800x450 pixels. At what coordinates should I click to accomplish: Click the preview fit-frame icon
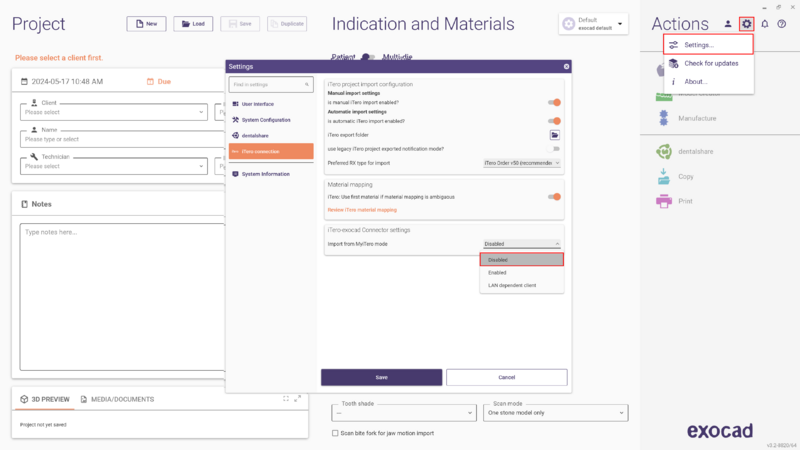[x=286, y=398]
